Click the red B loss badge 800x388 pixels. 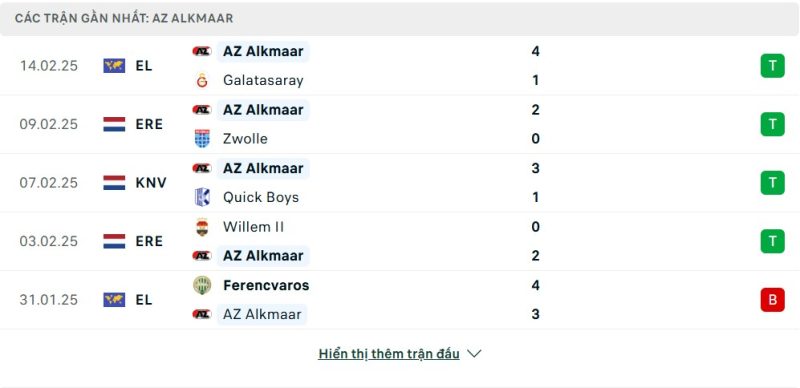coord(772,300)
